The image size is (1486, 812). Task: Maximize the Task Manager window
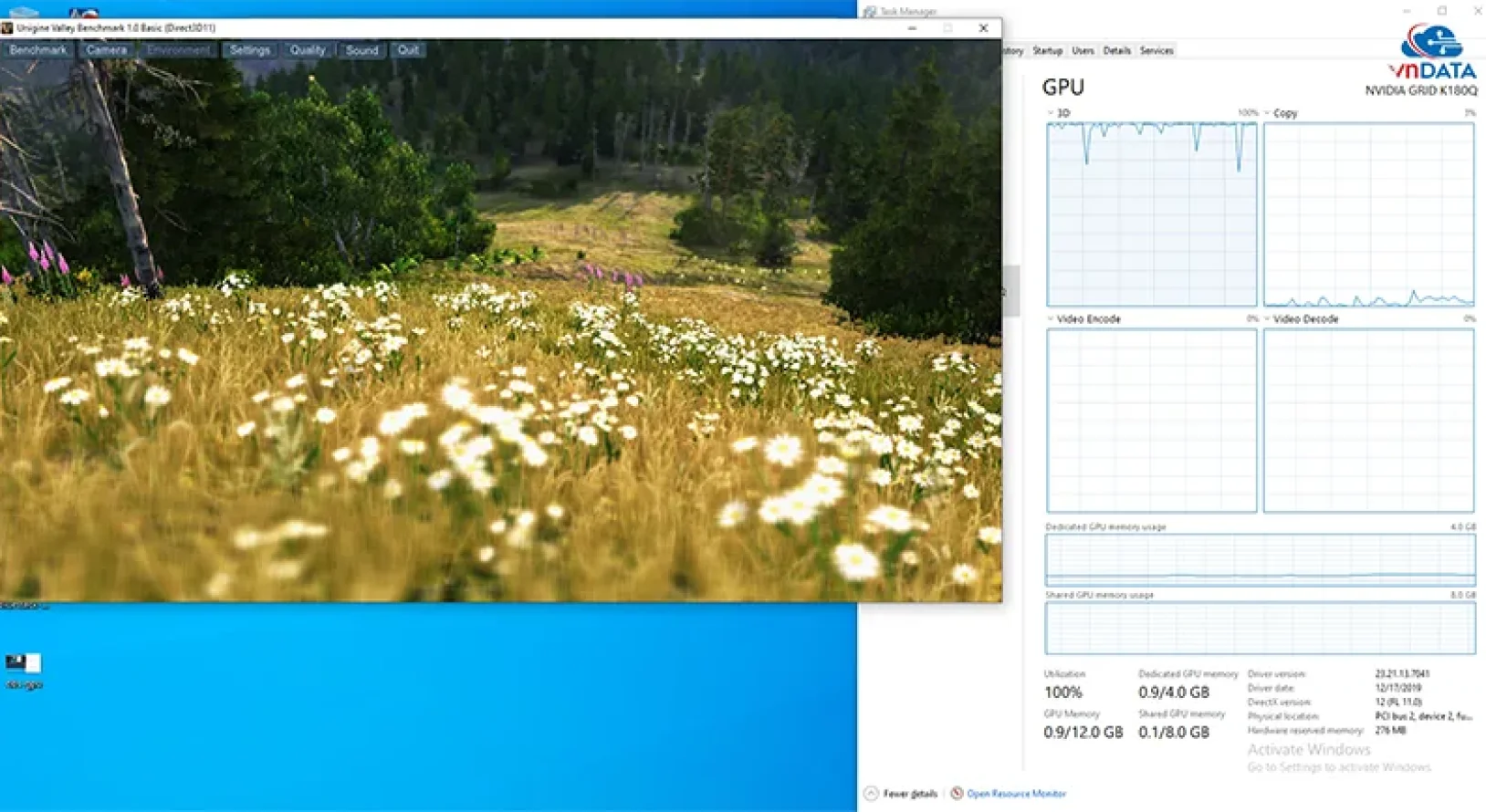[x=1442, y=11]
